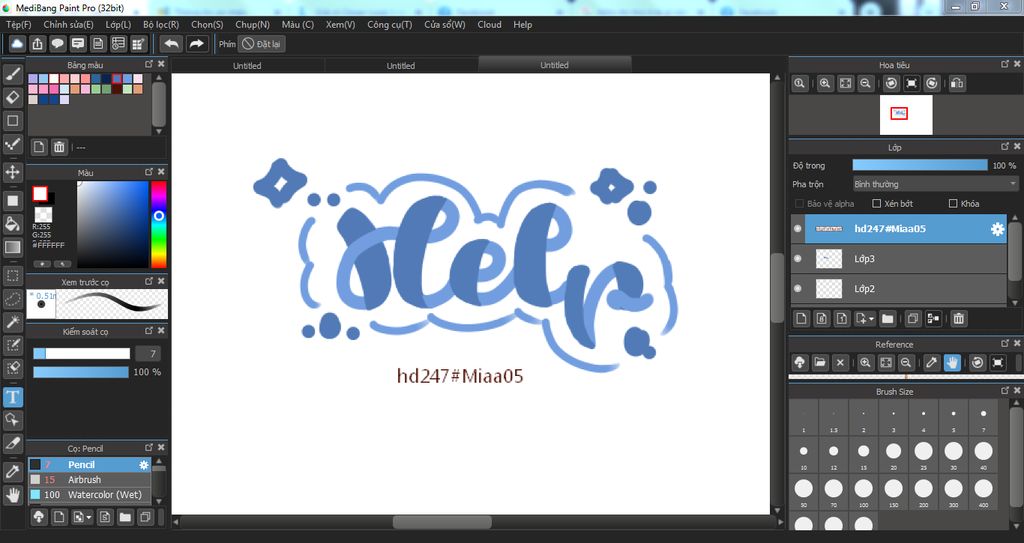Undock the Lớp panel
The image size is (1024, 543).
click(1005, 147)
